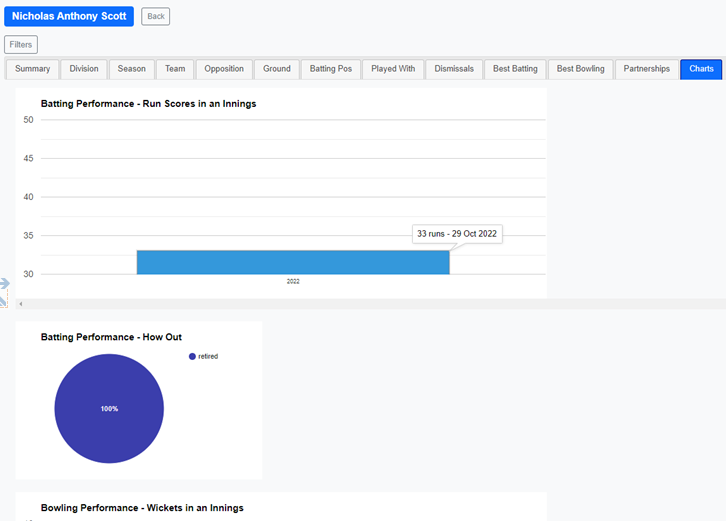Open the Partnerships tab
The height and width of the screenshot is (521, 726).
(x=647, y=69)
